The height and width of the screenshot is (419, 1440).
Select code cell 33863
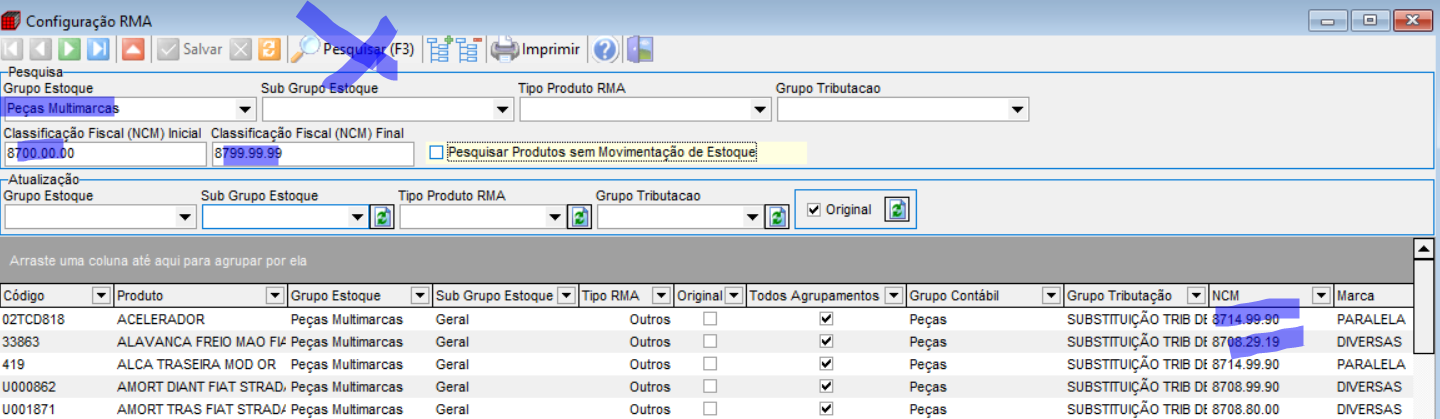[57, 342]
